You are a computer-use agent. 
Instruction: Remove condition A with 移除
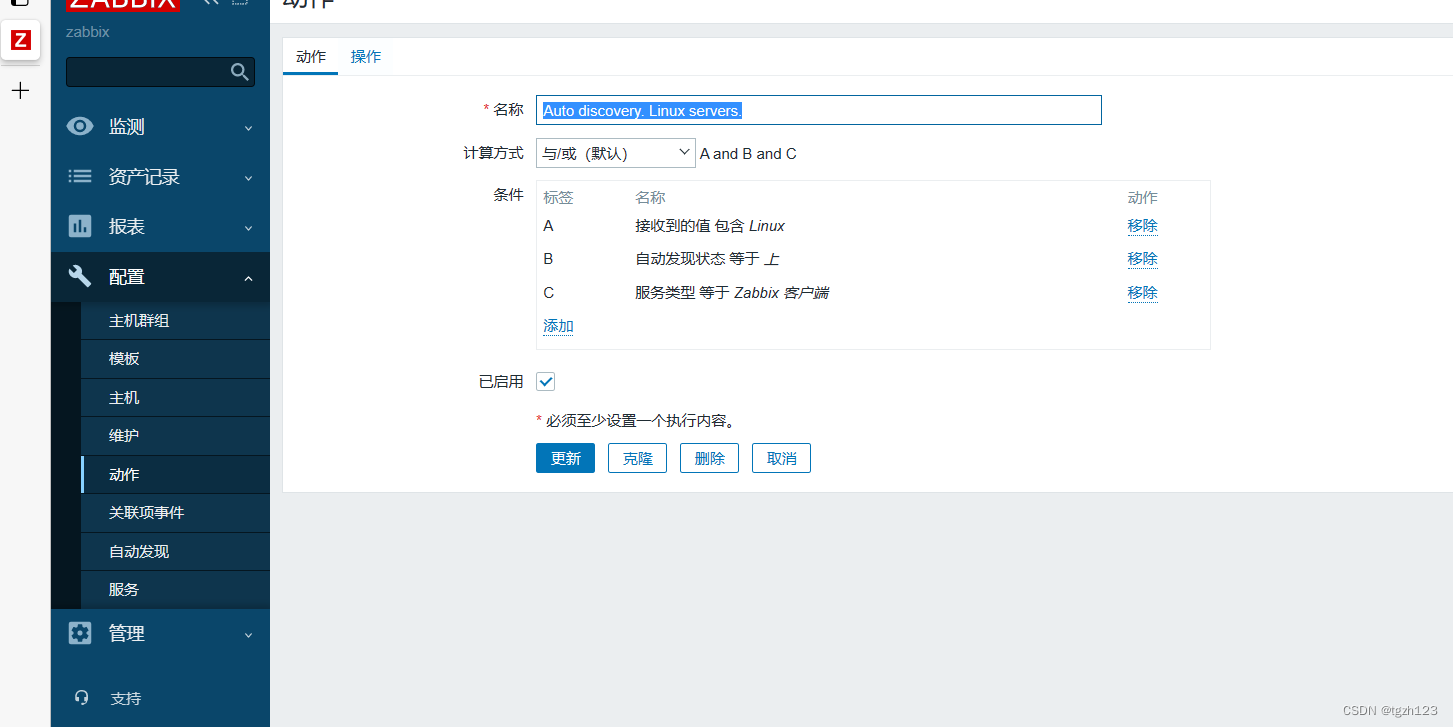[1142, 226]
